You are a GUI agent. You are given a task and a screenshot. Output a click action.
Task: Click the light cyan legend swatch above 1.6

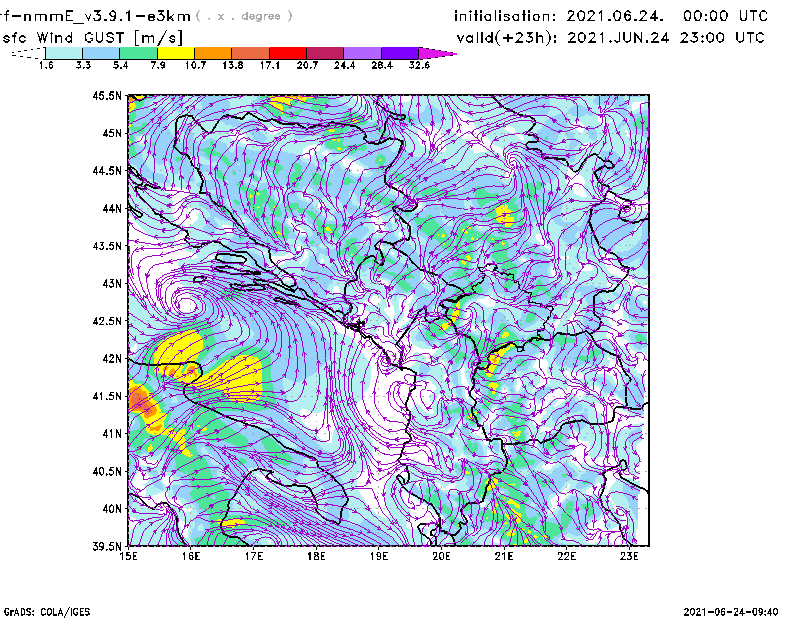tap(64, 53)
